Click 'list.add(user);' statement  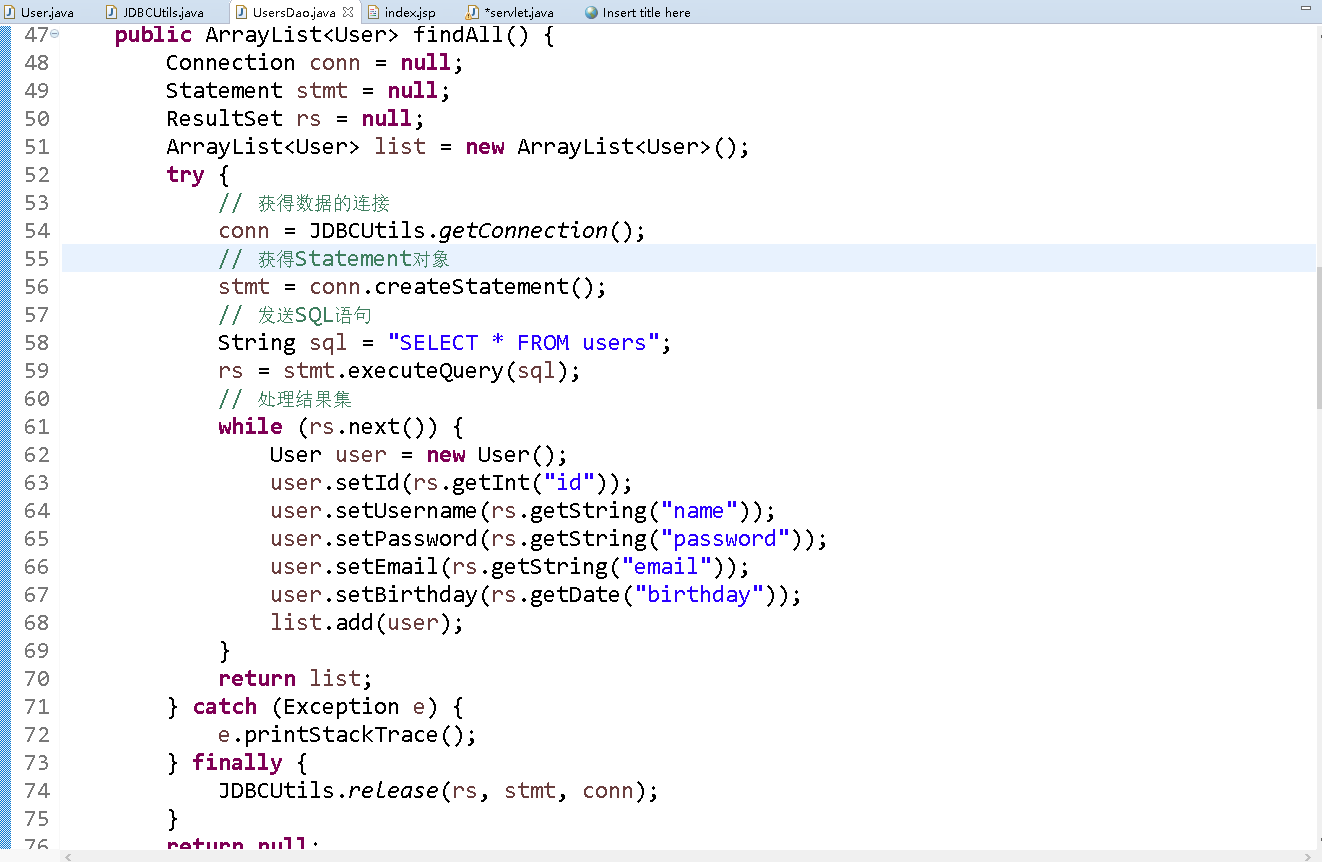pos(367,623)
